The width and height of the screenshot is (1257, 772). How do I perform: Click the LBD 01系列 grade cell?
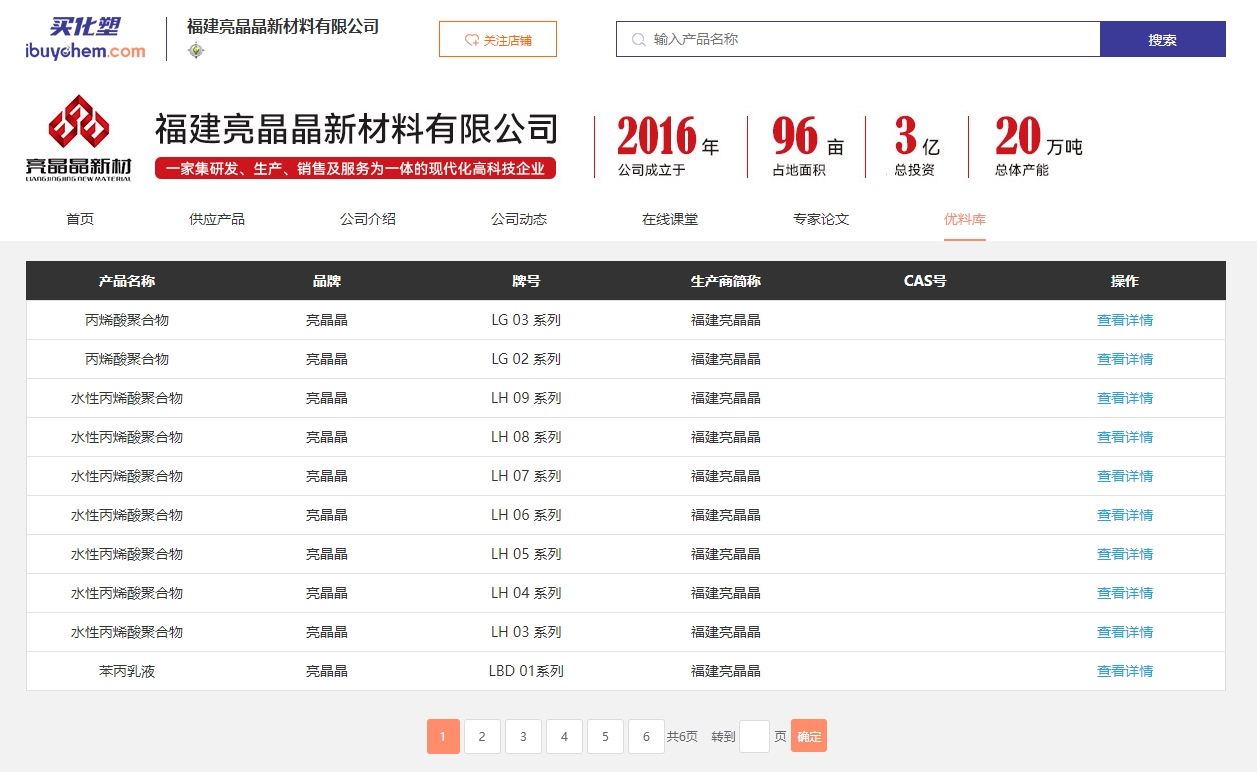tap(526, 671)
